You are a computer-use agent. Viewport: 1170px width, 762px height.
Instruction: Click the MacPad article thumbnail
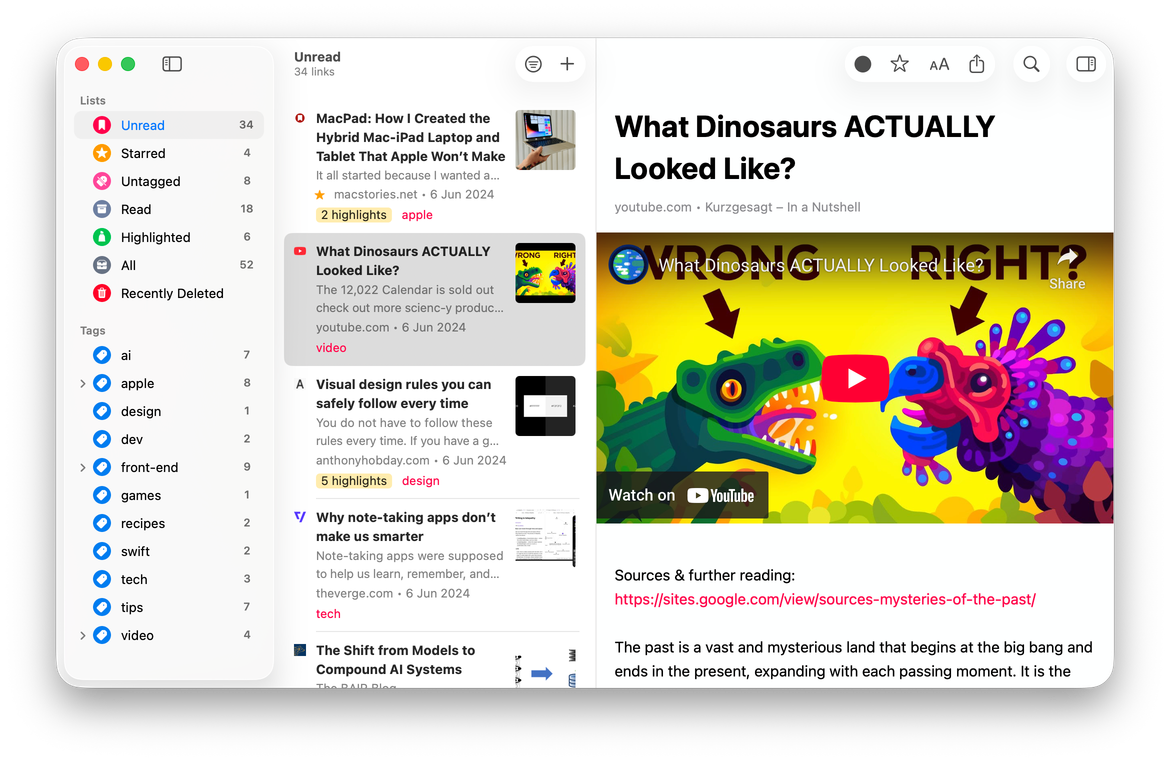pos(545,140)
